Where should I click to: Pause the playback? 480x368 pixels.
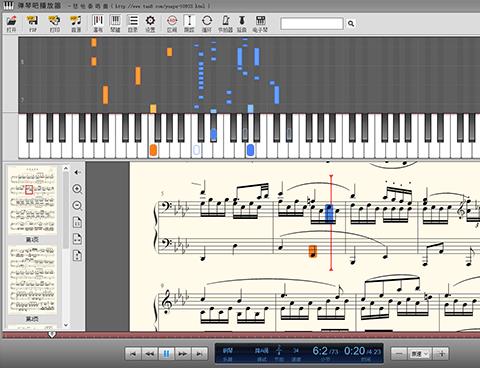[166, 354]
